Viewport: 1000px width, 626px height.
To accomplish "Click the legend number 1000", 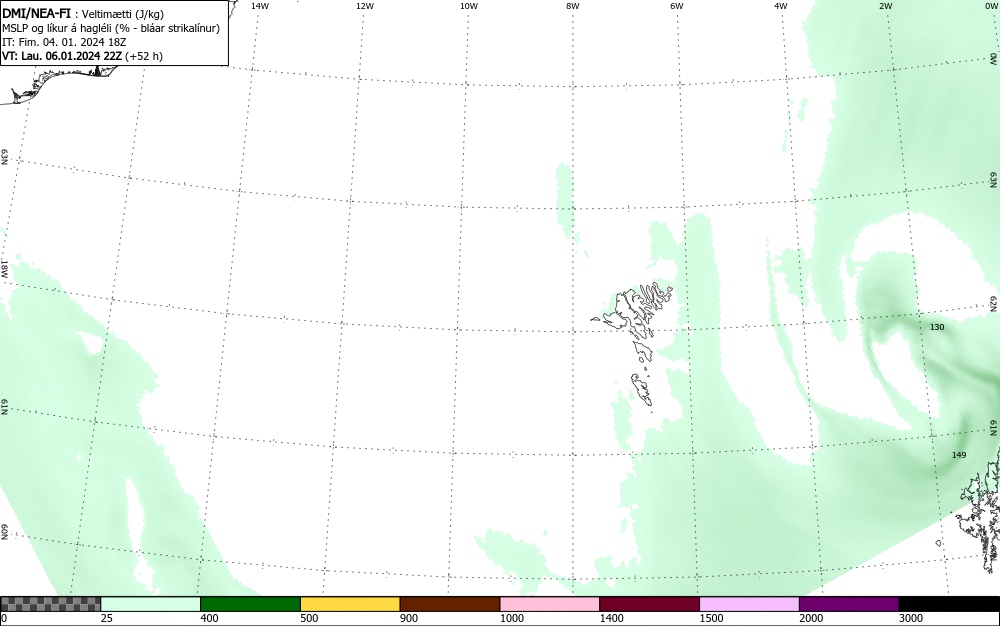I will pos(511,618).
